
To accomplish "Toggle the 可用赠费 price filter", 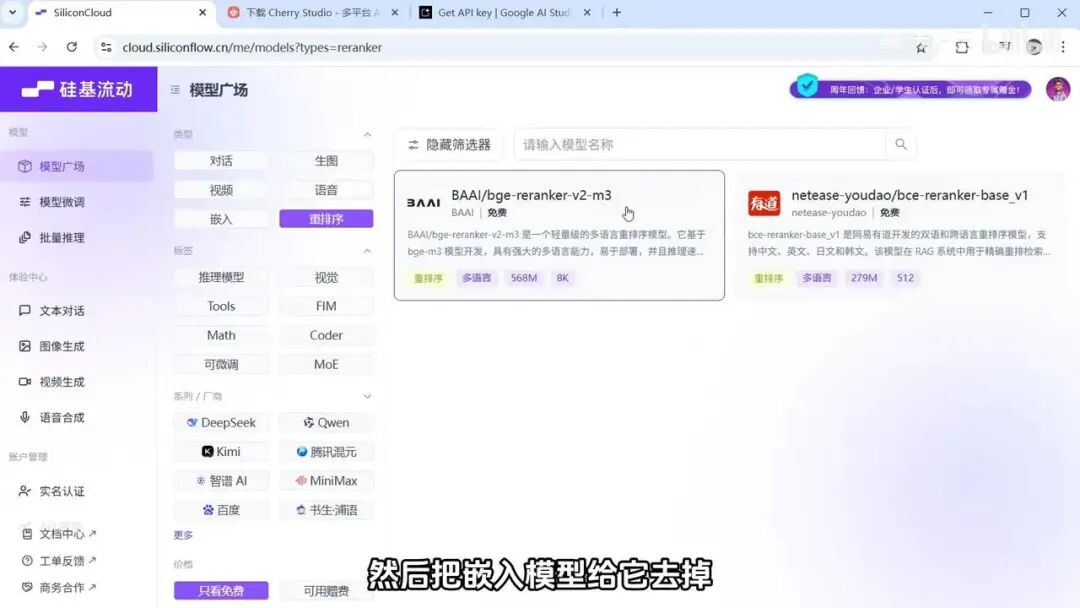I will point(326,591).
